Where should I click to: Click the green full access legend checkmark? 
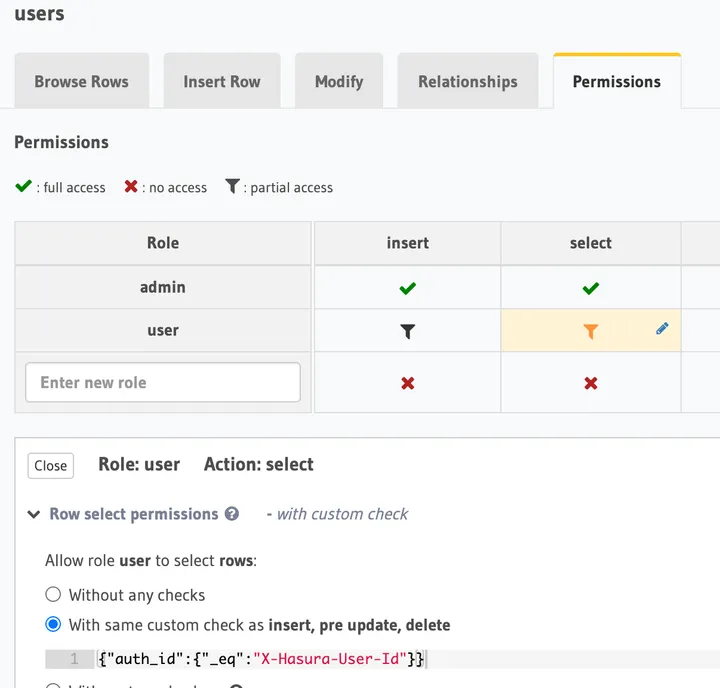tap(23, 186)
